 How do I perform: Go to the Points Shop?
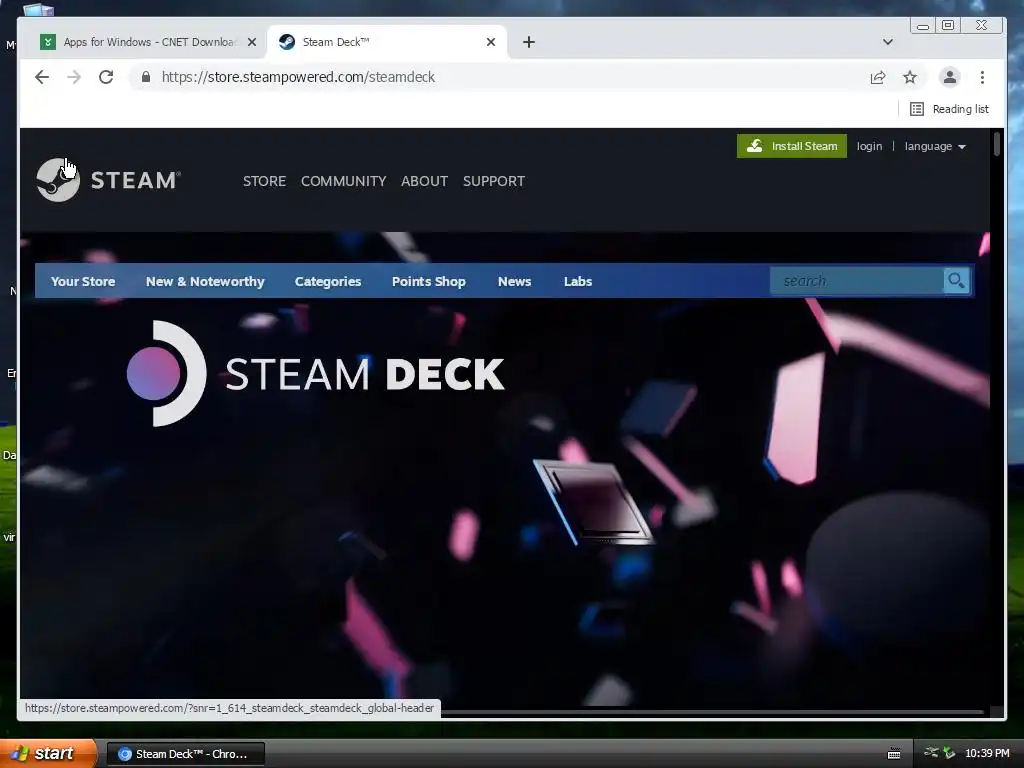(x=428, y=281)
